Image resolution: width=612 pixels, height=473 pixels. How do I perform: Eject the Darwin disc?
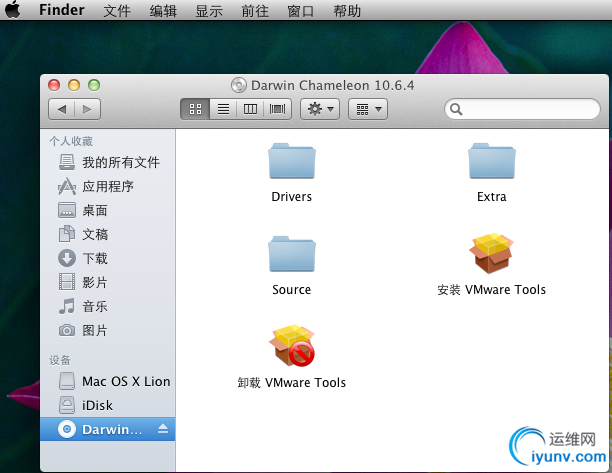pos(163,429)
